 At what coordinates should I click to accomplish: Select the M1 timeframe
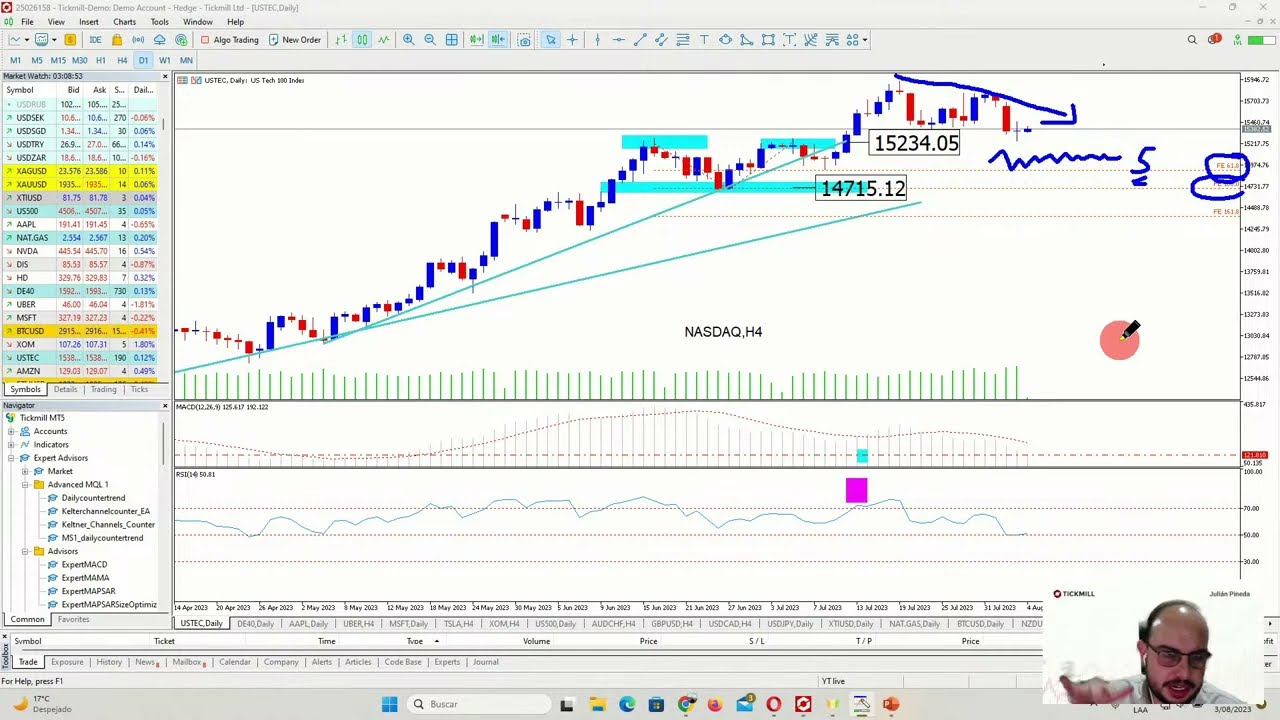tap(15, 61)
